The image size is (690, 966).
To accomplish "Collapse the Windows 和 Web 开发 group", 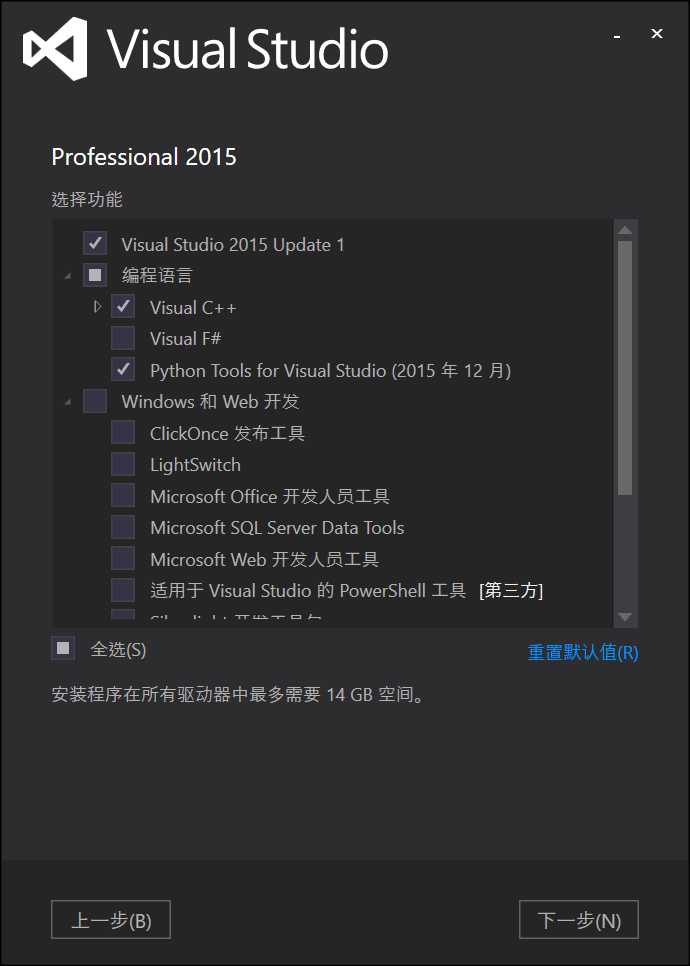I will pos(68,402).
